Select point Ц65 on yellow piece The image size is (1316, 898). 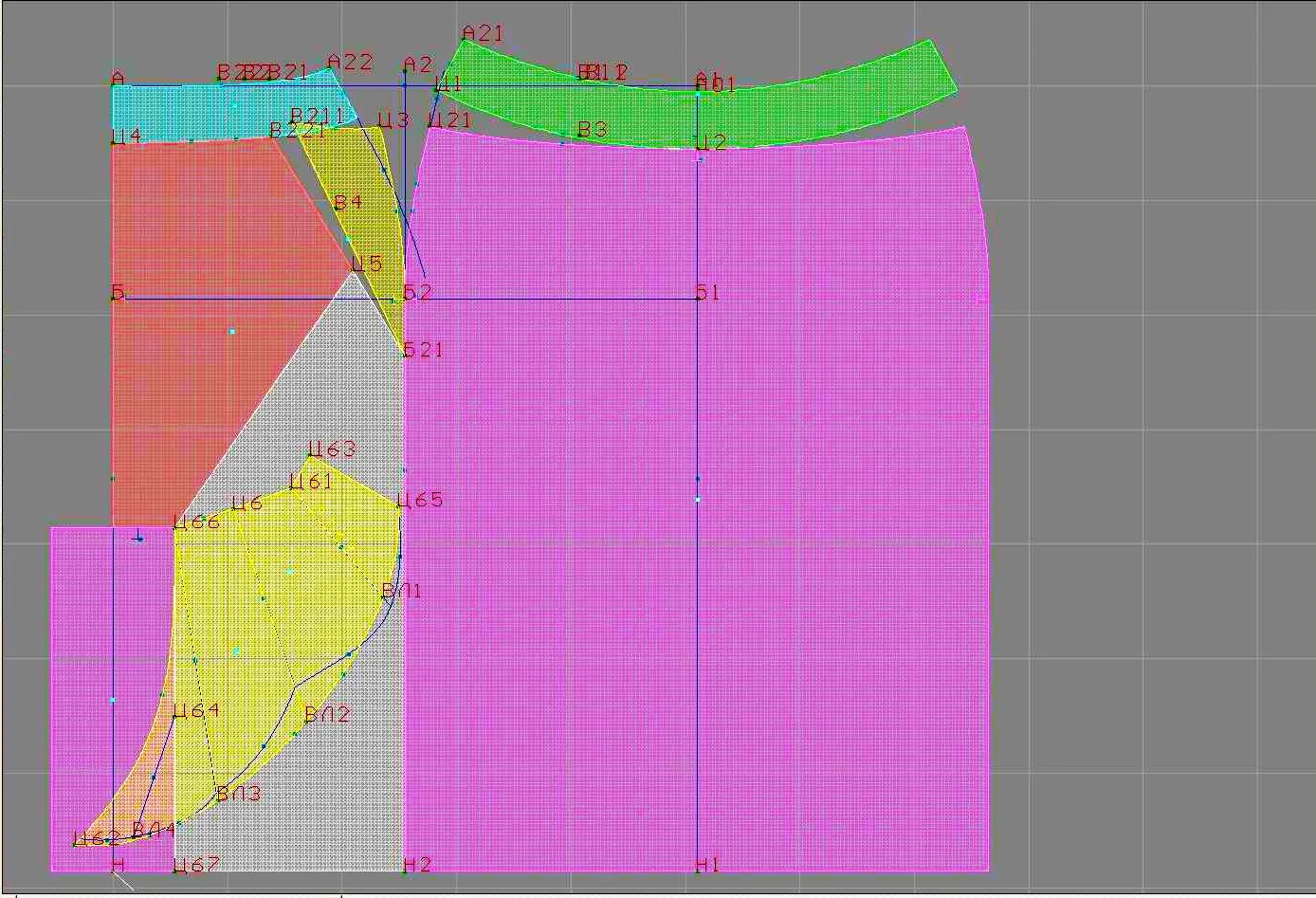pyautogui.click(x=421, y=500)
